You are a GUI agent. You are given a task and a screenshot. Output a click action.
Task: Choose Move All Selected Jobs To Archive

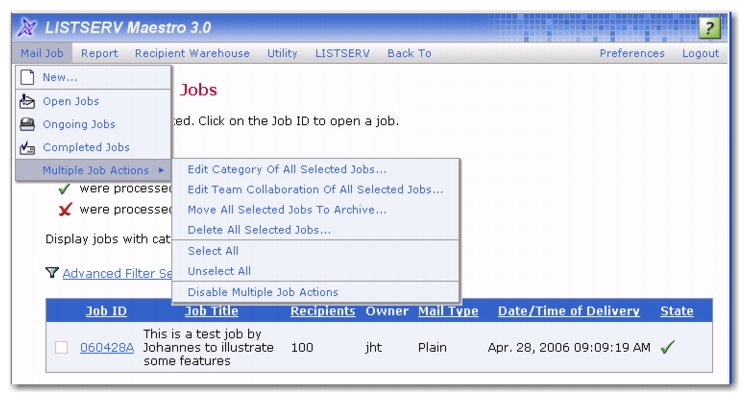click(316, 210)
